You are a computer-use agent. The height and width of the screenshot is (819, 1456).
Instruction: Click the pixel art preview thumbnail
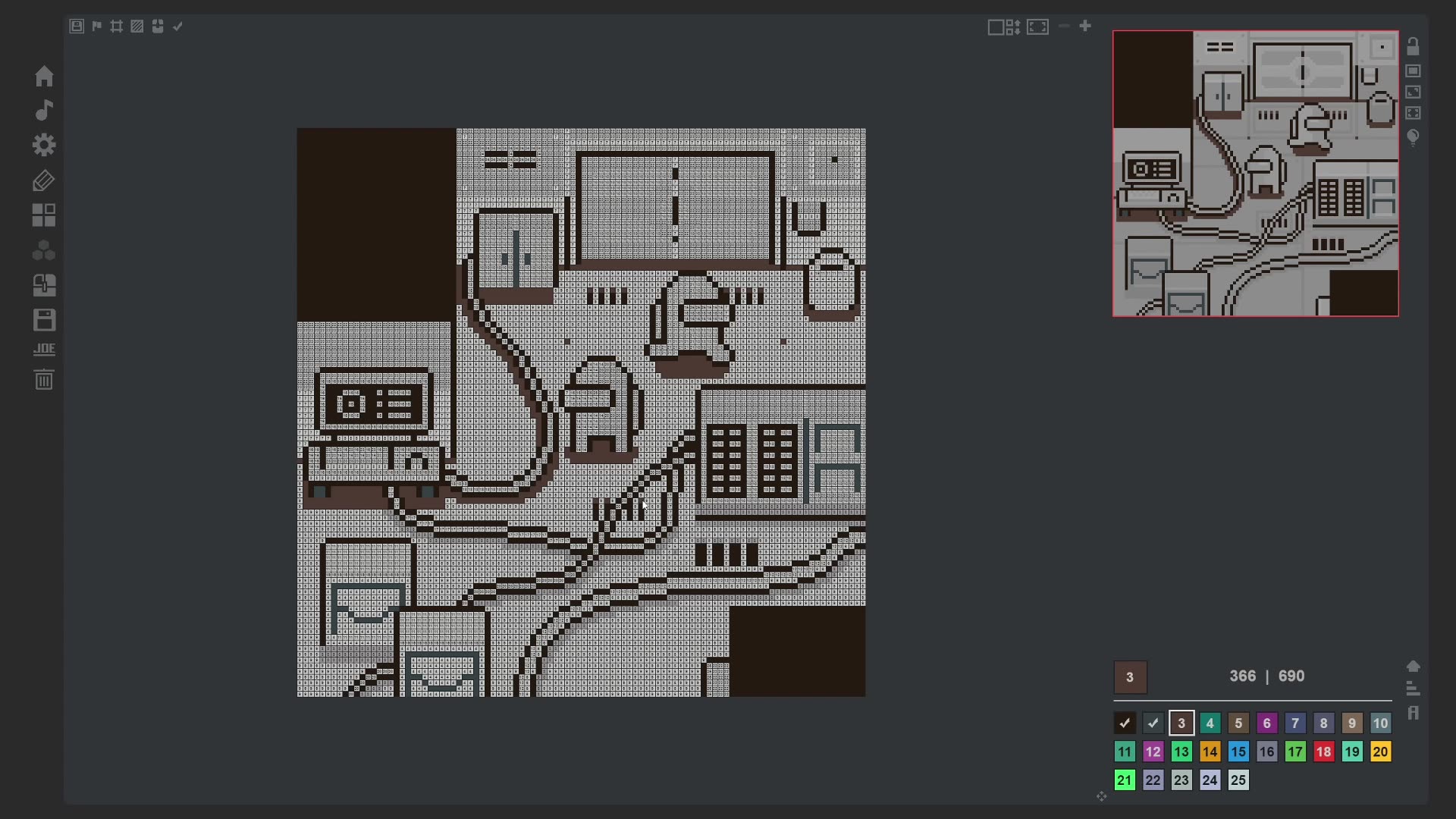1255,174
